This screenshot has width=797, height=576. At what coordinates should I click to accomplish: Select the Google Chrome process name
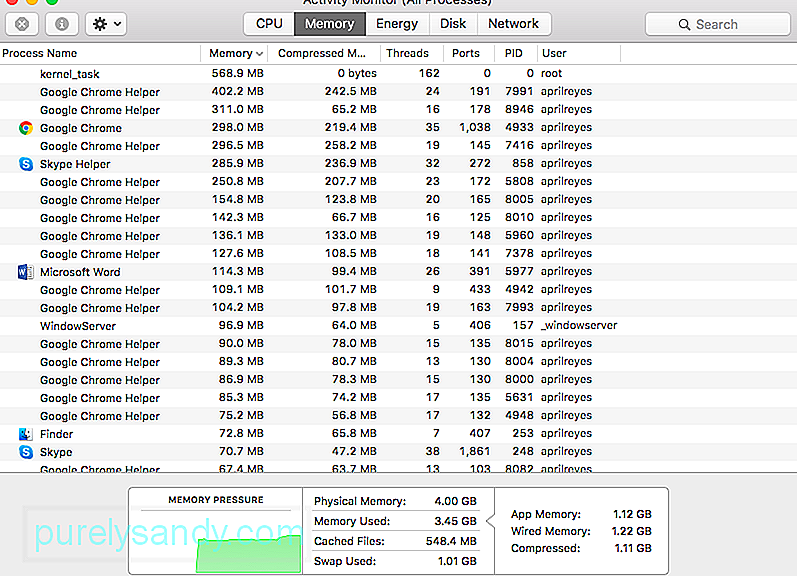click(x=81, y=128)
